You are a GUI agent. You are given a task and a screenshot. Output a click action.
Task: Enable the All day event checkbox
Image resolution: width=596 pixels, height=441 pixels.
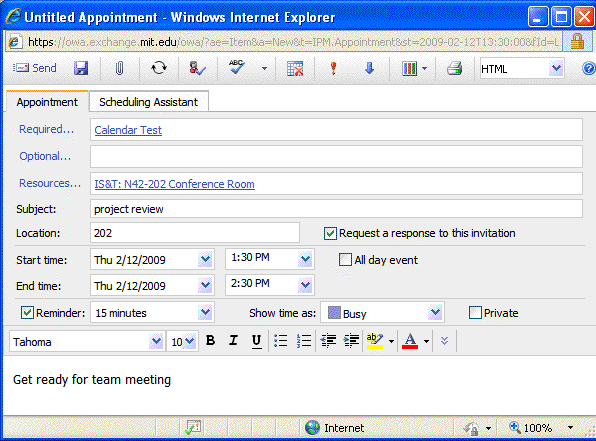pos(345,260)
